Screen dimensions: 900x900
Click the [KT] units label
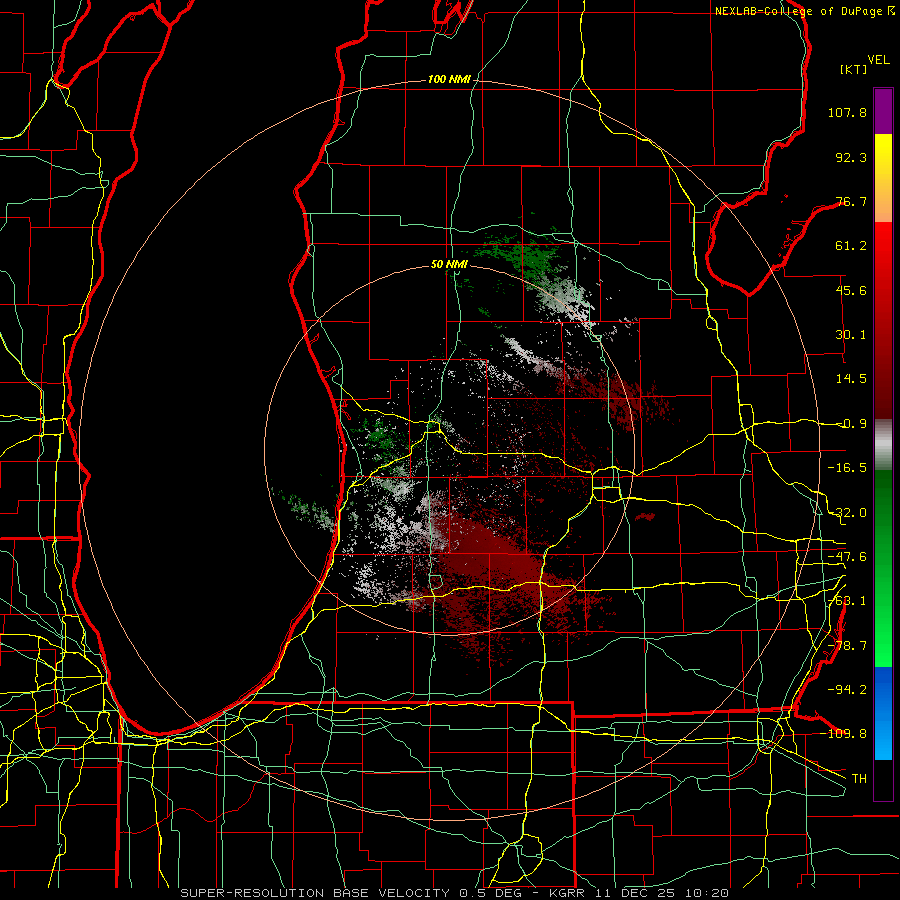pos(854,69)
